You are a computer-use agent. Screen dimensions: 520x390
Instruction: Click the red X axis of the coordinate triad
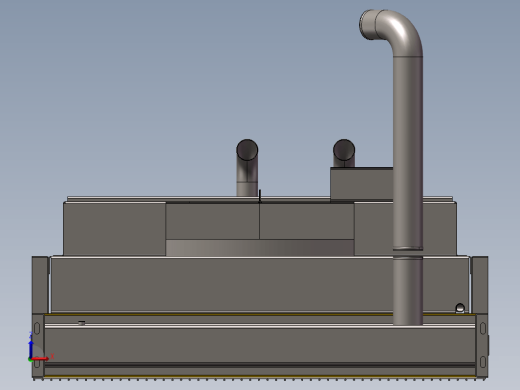[40, 359]
